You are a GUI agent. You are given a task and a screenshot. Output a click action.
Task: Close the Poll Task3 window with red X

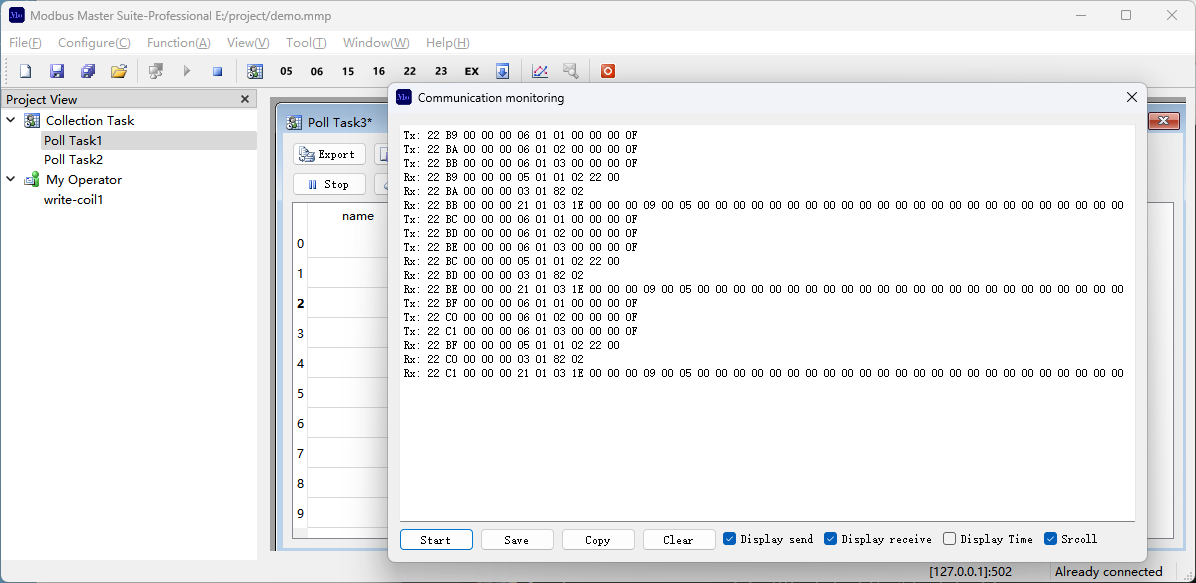coord(1164,121)
